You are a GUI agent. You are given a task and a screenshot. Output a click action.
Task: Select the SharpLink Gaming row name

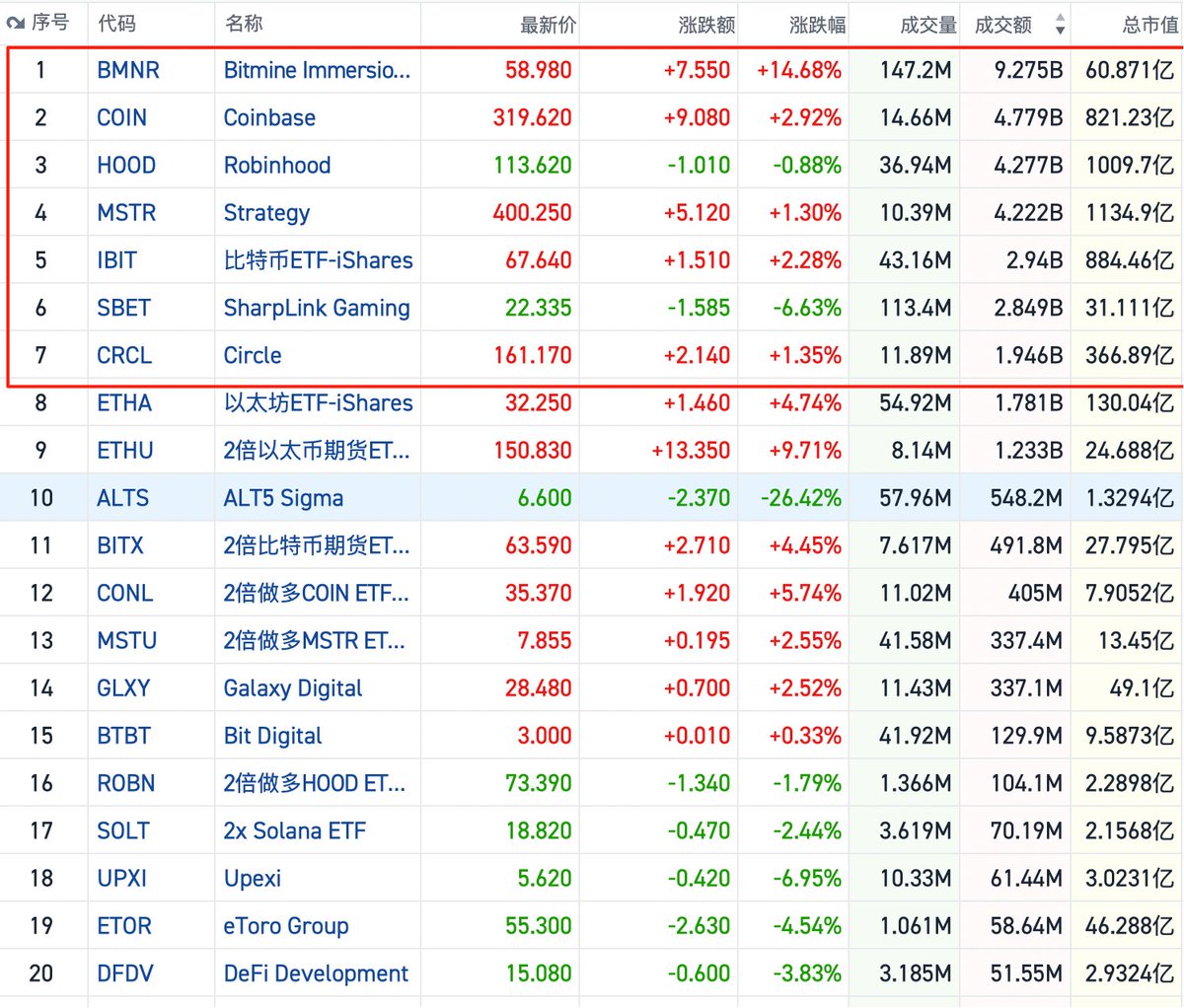pyautogui.click(x=317, y=308)
